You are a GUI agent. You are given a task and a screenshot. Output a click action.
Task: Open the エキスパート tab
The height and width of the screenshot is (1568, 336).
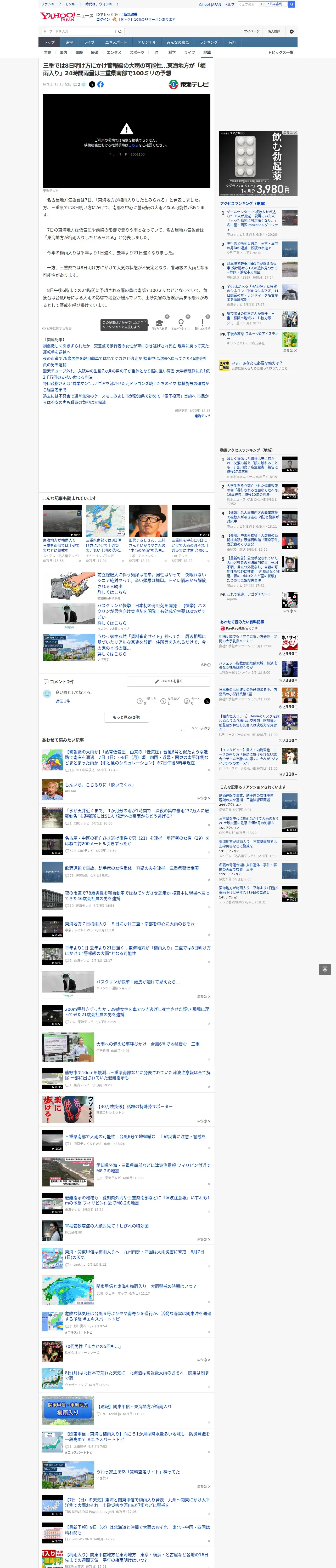coord(116,43)
